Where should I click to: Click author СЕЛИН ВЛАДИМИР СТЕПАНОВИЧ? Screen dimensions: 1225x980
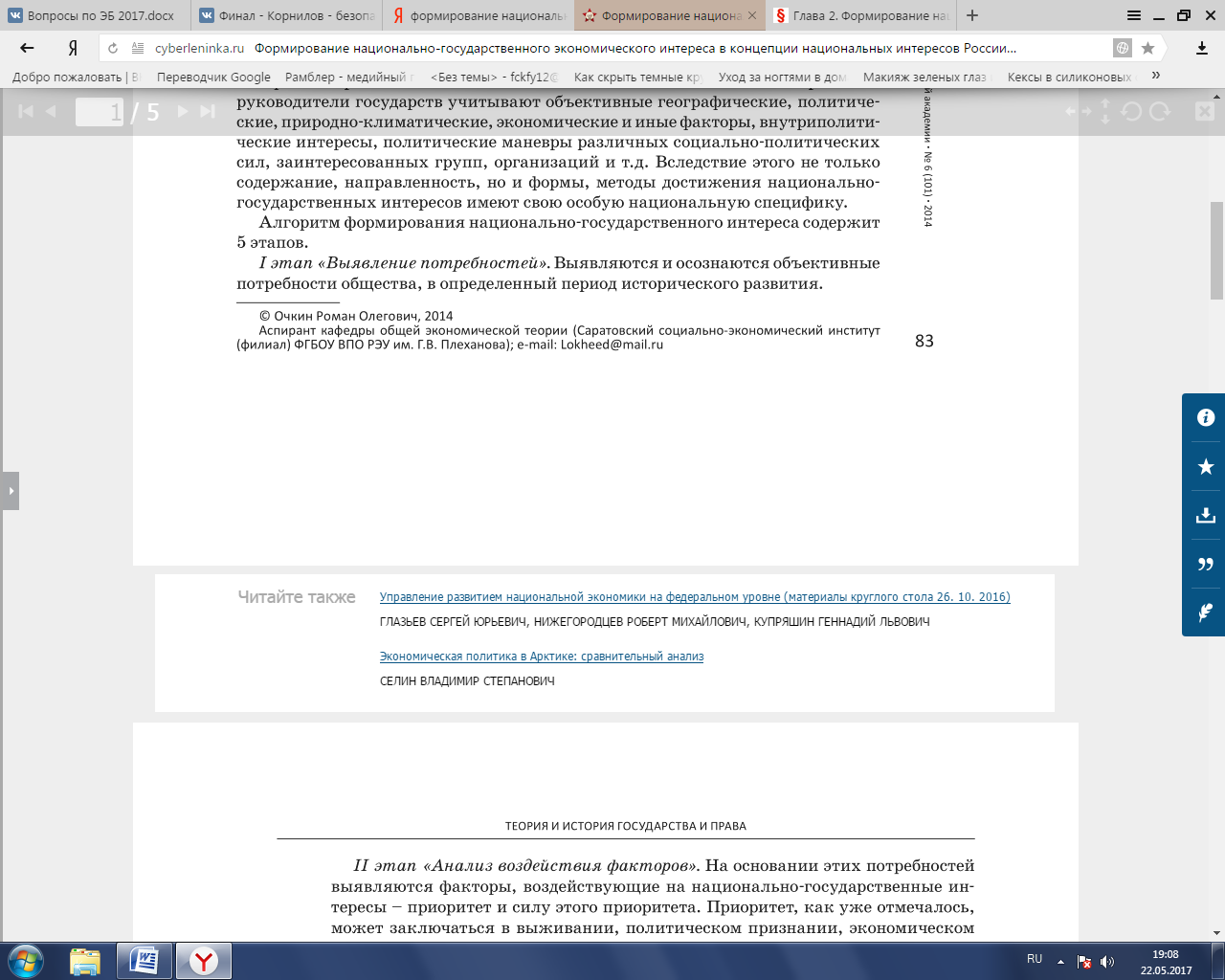click(467, 681)
